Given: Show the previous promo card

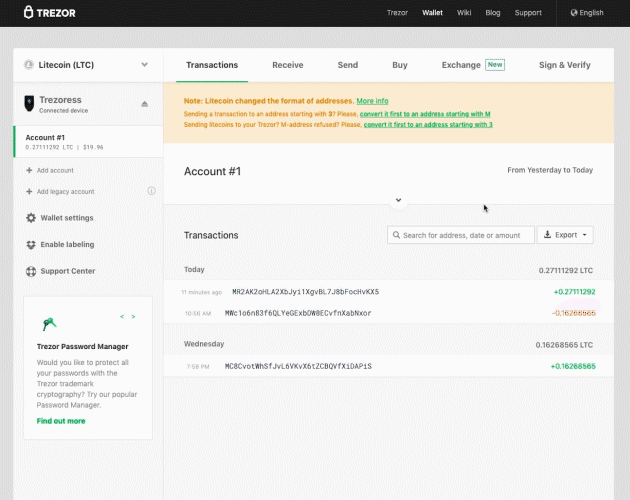Looking at the screenshot, I should pos(122,317).
